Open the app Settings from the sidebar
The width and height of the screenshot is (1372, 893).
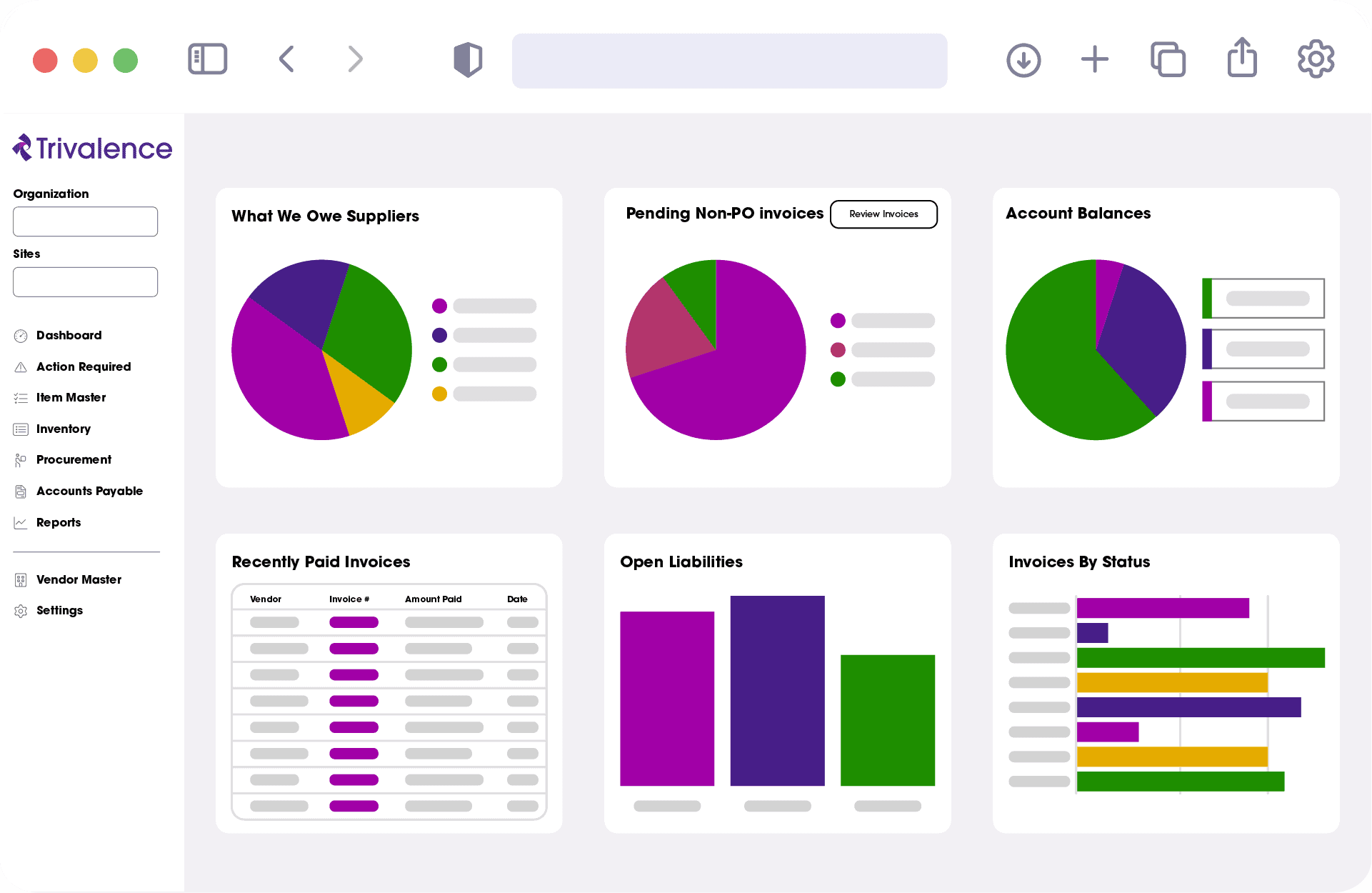[x=60, y=611]
